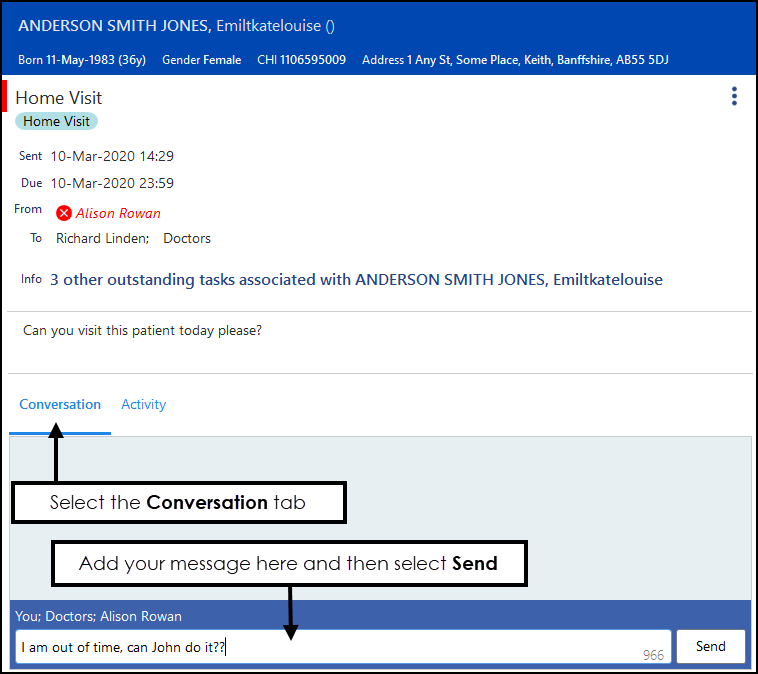Click the Sent date 10-Mar-2020 14:29
Image resolution: width=758 pixels, height=674 pixels.
(x=112, y=156)
